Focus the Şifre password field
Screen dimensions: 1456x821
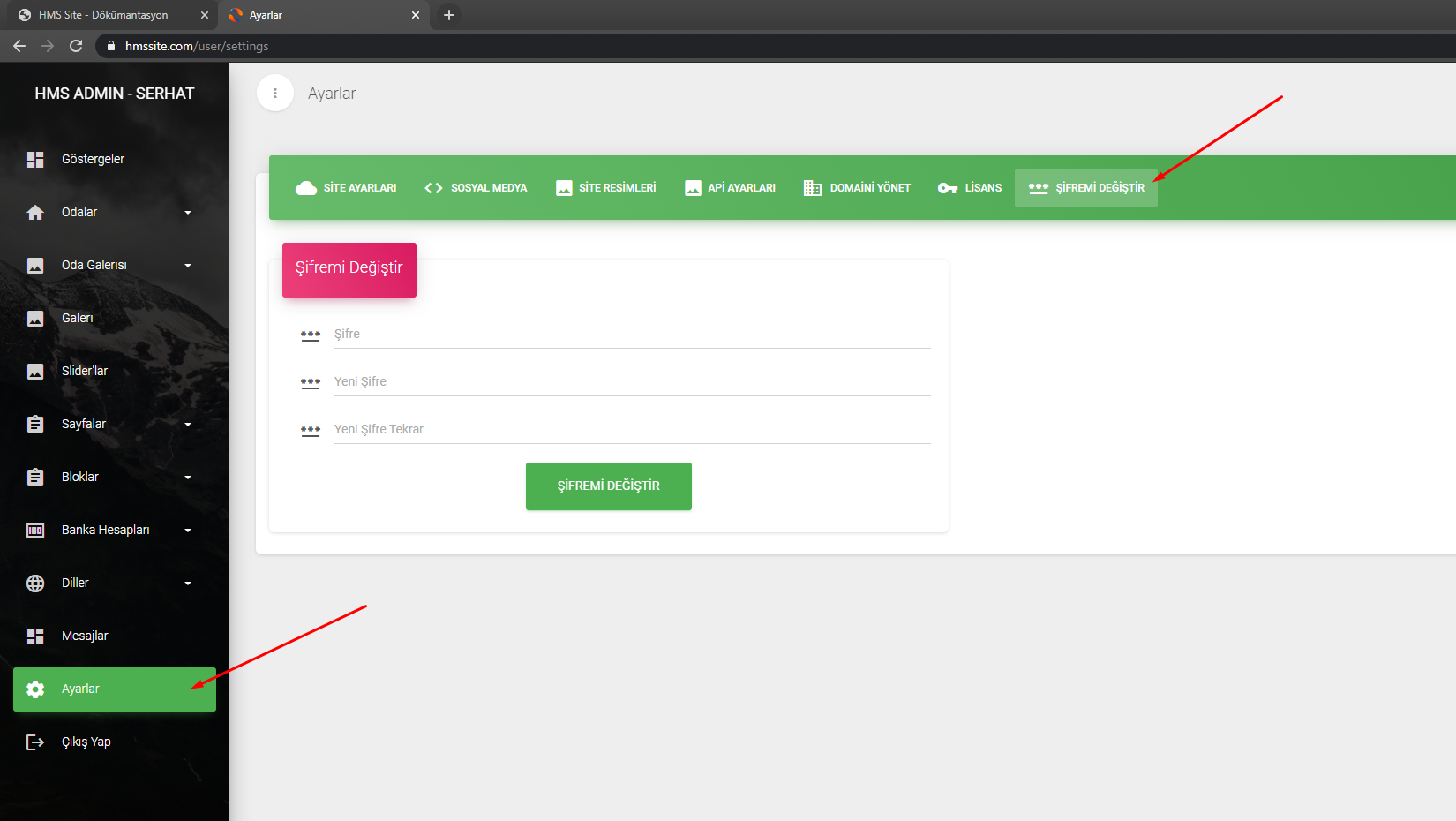coord(632,334)
